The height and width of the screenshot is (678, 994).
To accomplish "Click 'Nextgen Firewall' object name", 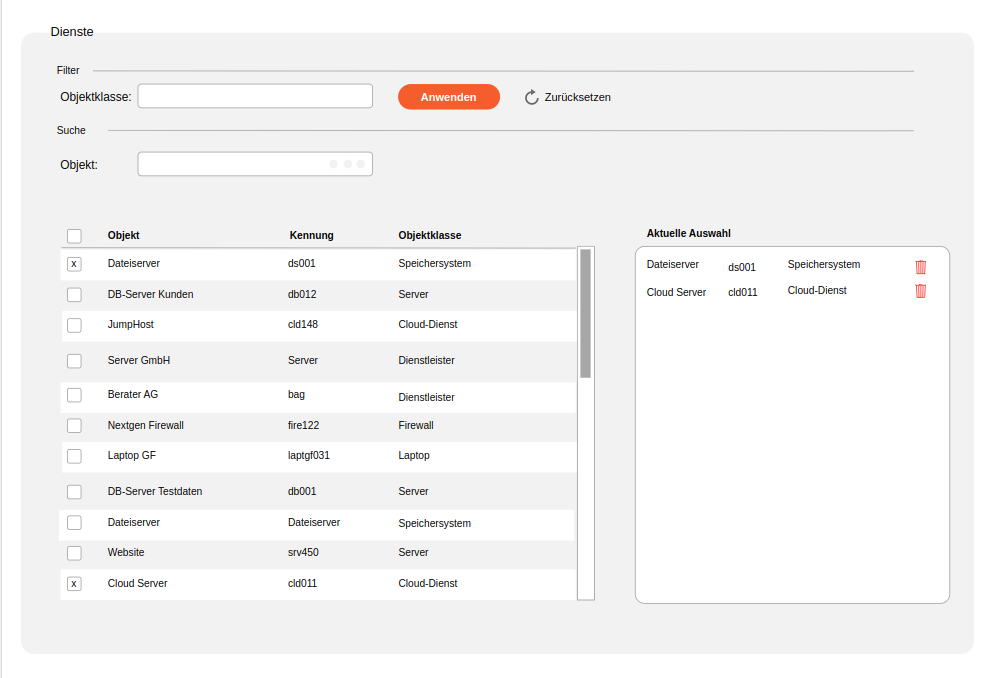I will (146, 425).
